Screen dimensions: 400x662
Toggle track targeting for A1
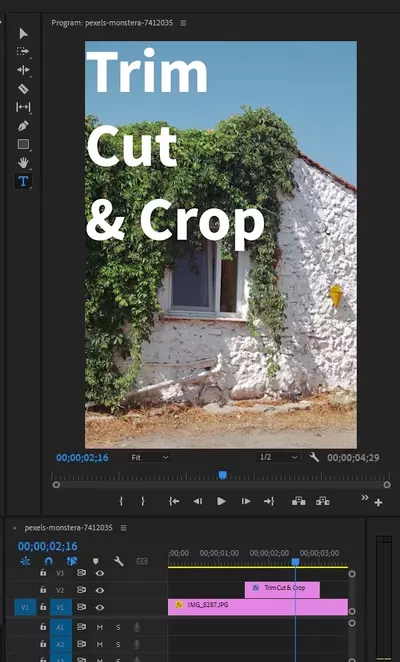tap(60, 627)
